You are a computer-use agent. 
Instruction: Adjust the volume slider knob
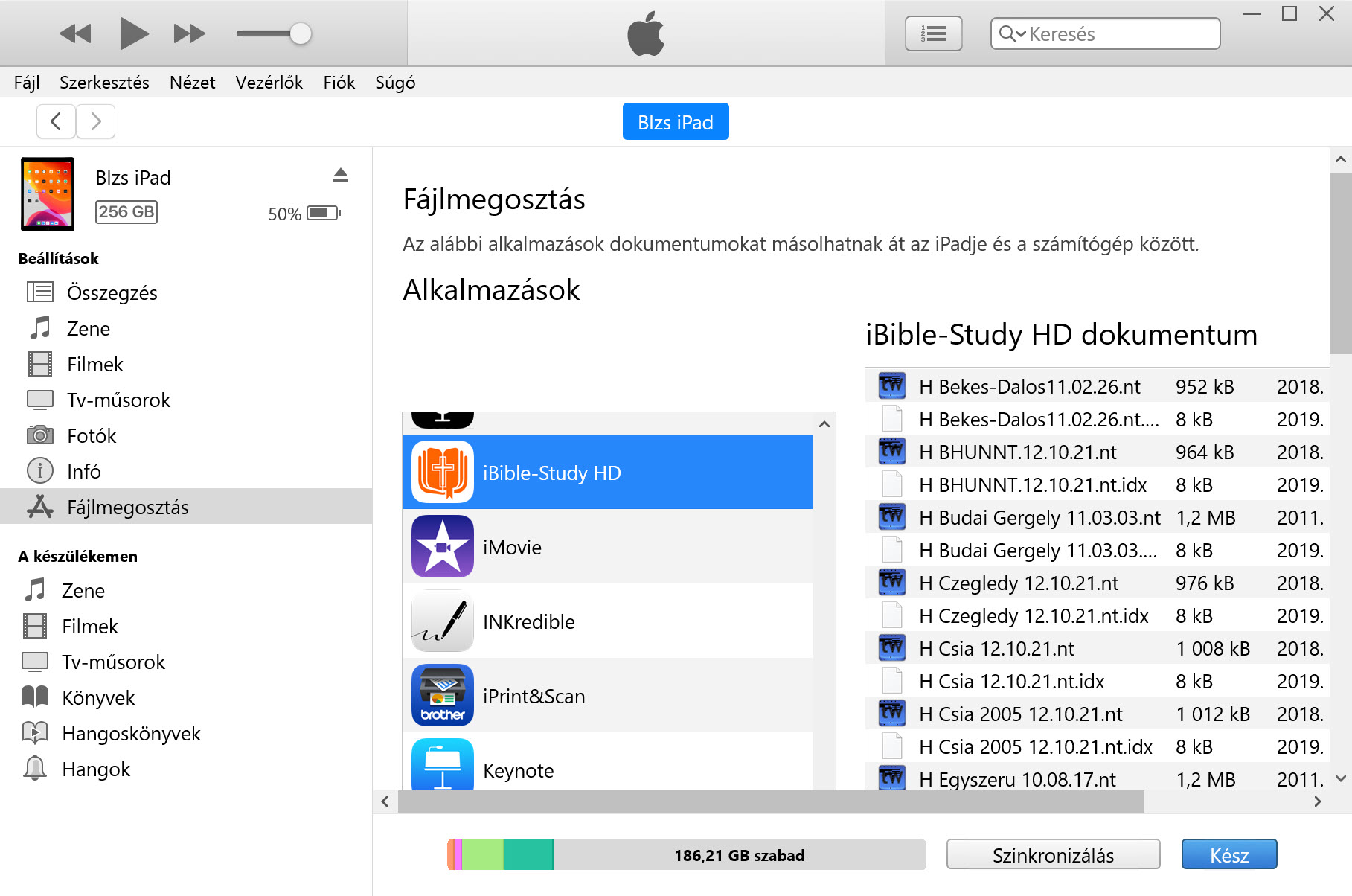(x=300, y=33)
